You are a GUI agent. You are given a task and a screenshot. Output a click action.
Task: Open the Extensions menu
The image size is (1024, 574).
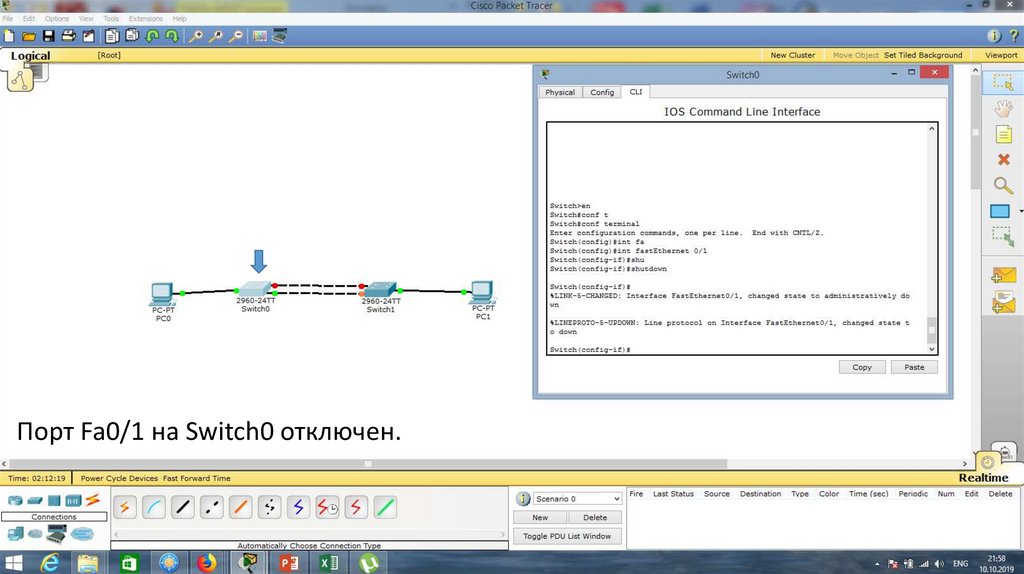(x=146, y=18)
